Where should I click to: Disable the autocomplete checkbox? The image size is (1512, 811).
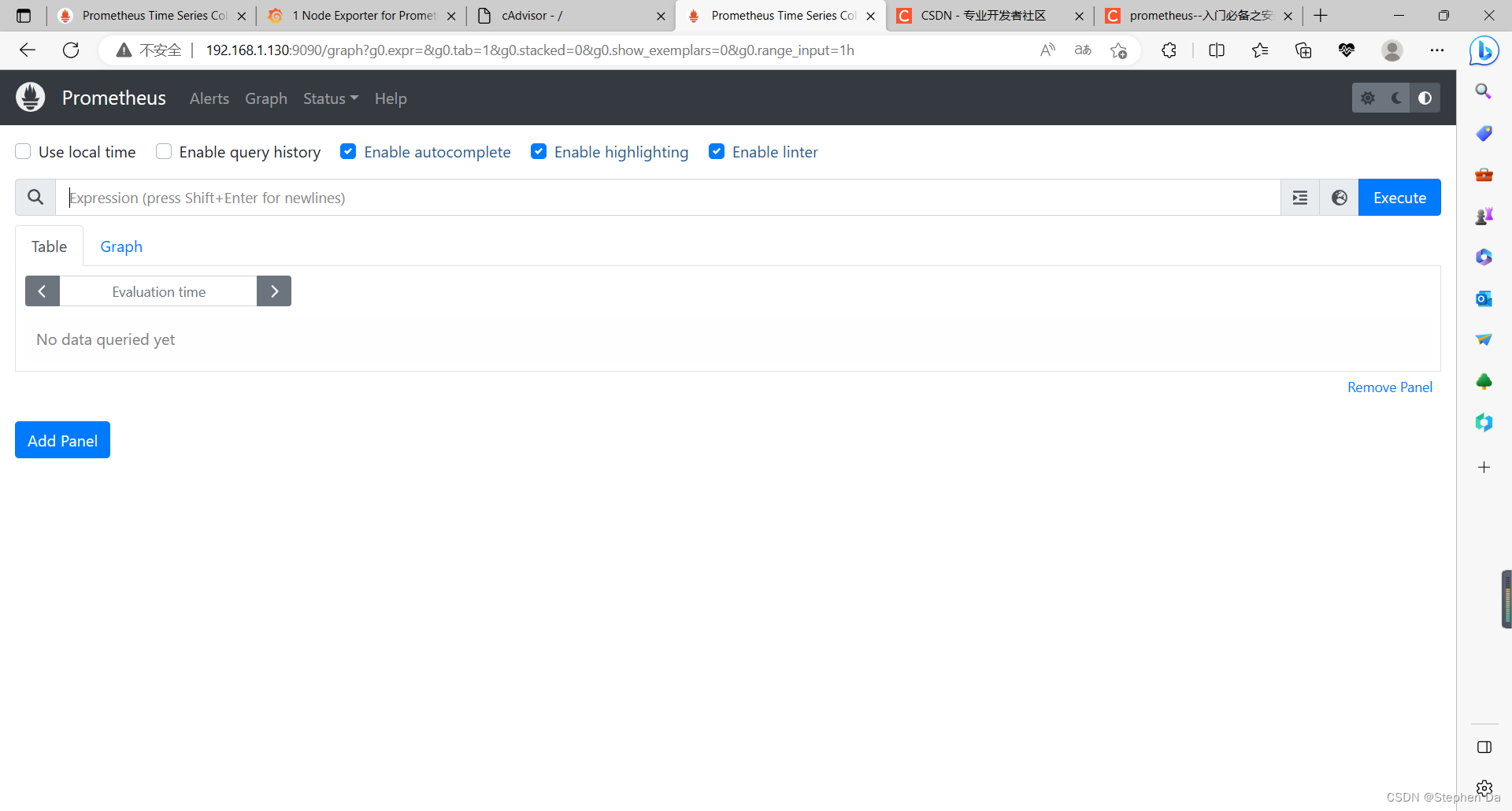click(348, 152)
